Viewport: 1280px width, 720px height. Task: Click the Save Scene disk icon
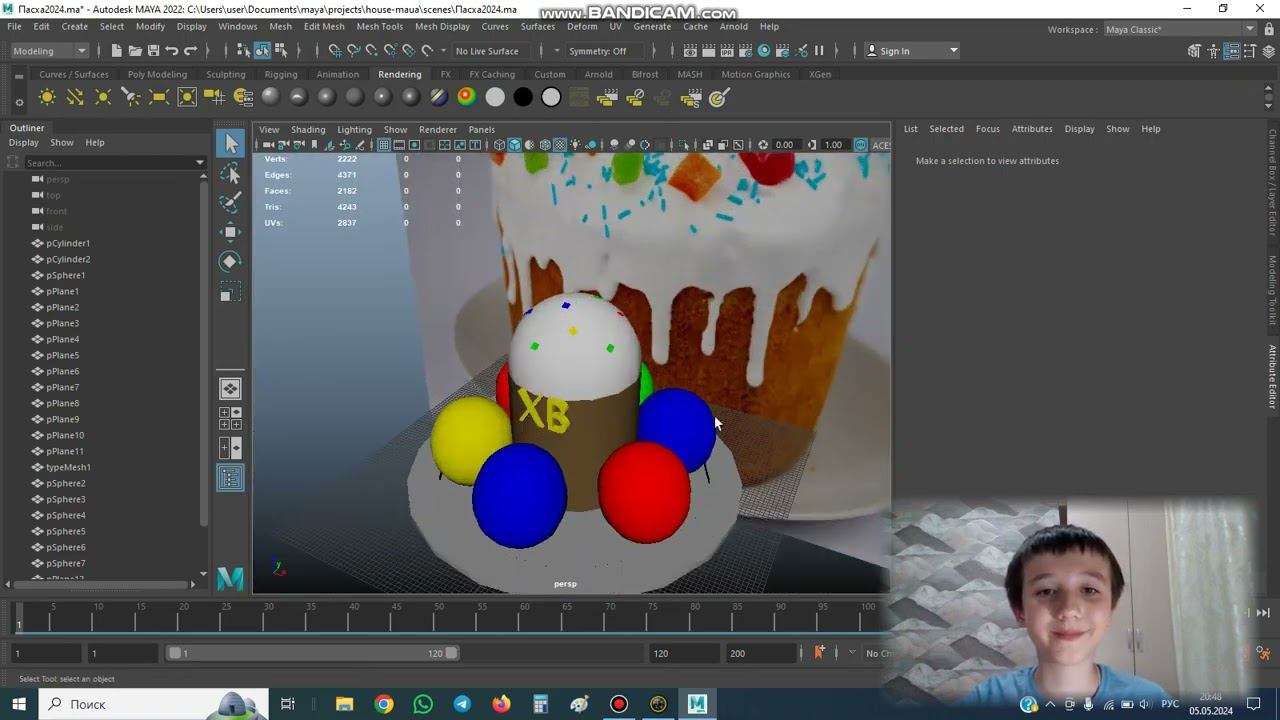coord(153,51)
